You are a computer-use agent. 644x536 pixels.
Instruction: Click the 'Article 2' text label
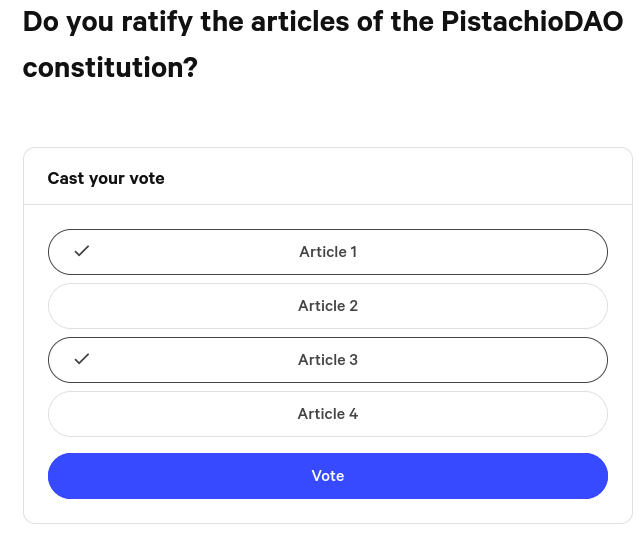pyautogui.click(x=327, y=306)
